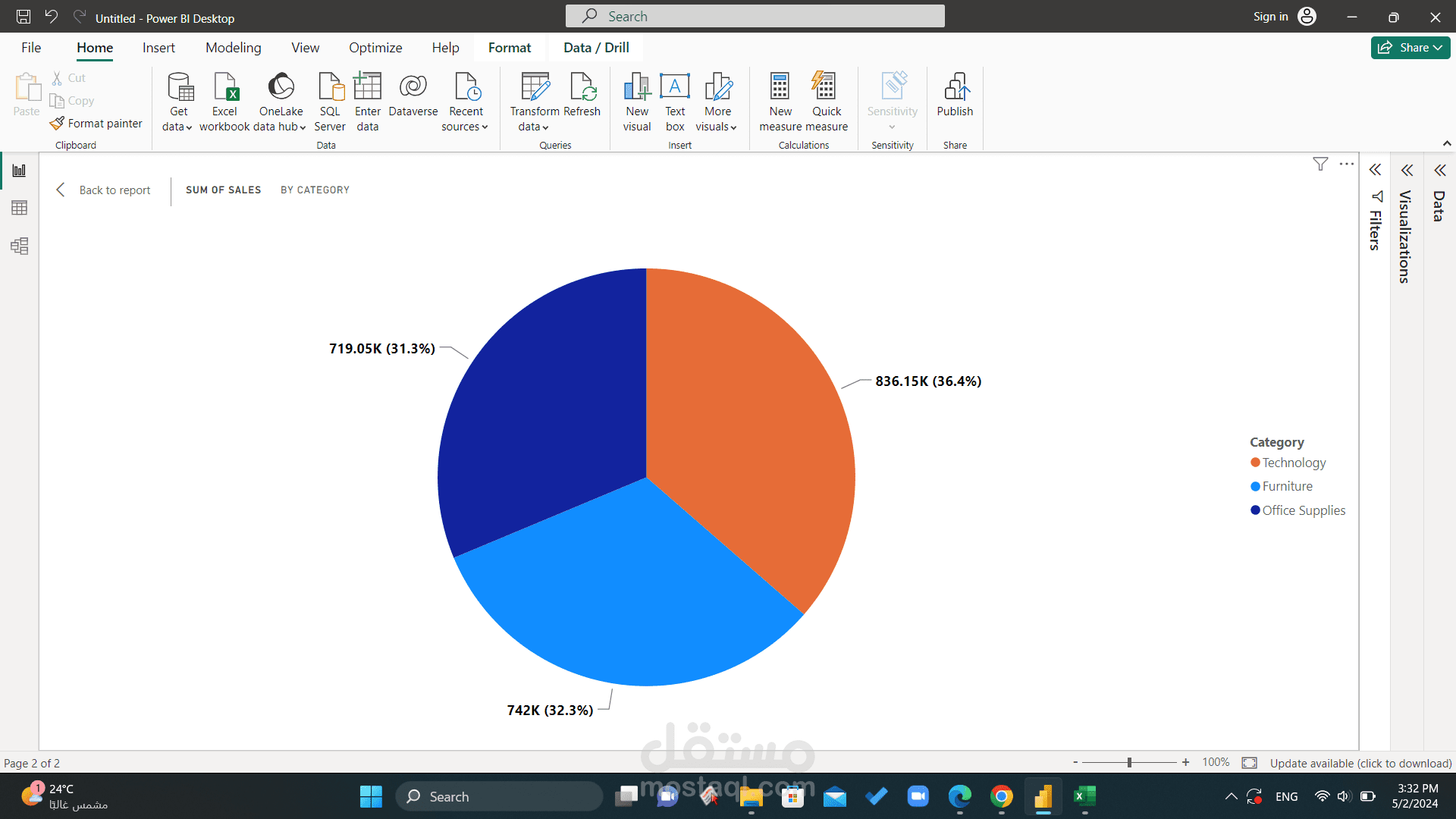Click the Publish icon
The height and width of the screenshot is (819, 1456).
click(x=955, y=88)
